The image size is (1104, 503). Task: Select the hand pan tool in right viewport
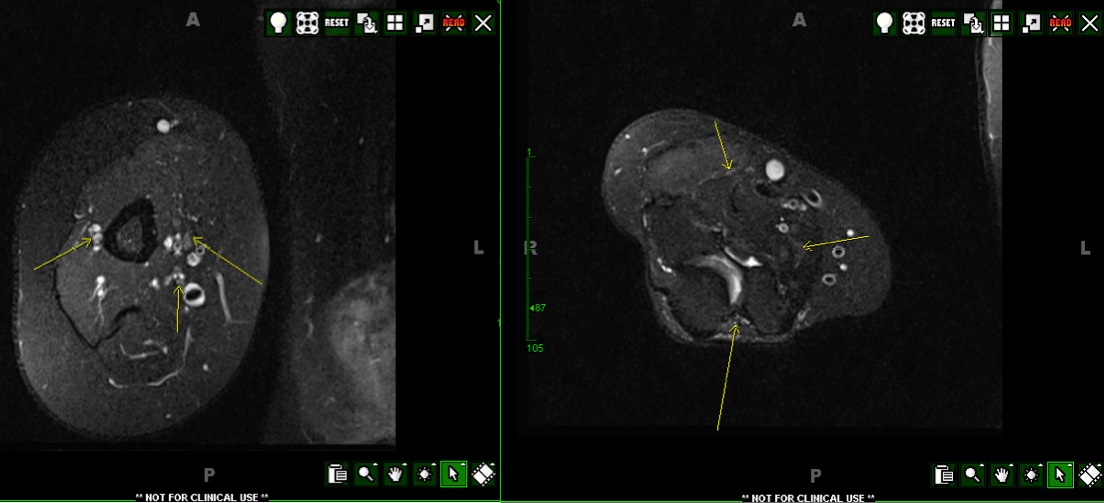pyautogui.click(x=1003, y=474)
